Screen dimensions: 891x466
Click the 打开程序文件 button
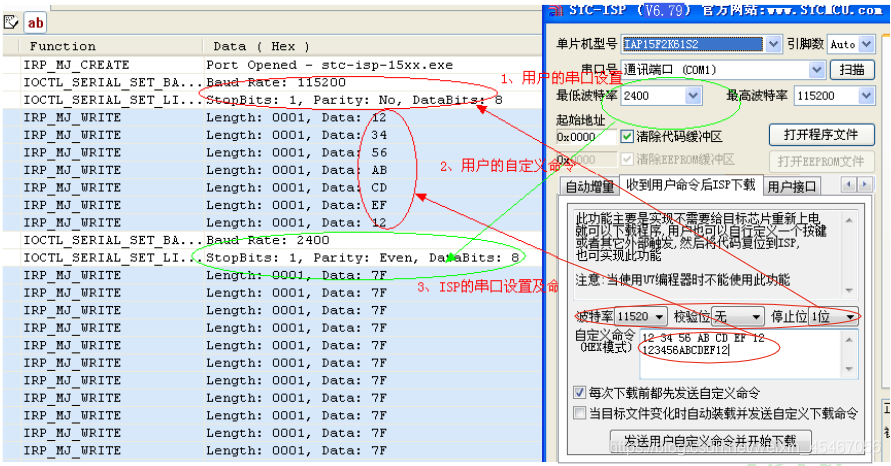(821, 135)
